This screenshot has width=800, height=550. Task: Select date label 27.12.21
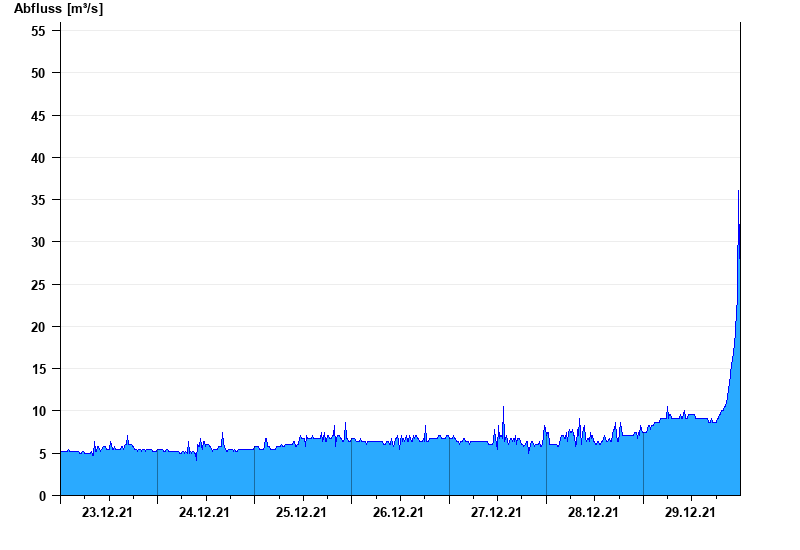tap(496, 512)
